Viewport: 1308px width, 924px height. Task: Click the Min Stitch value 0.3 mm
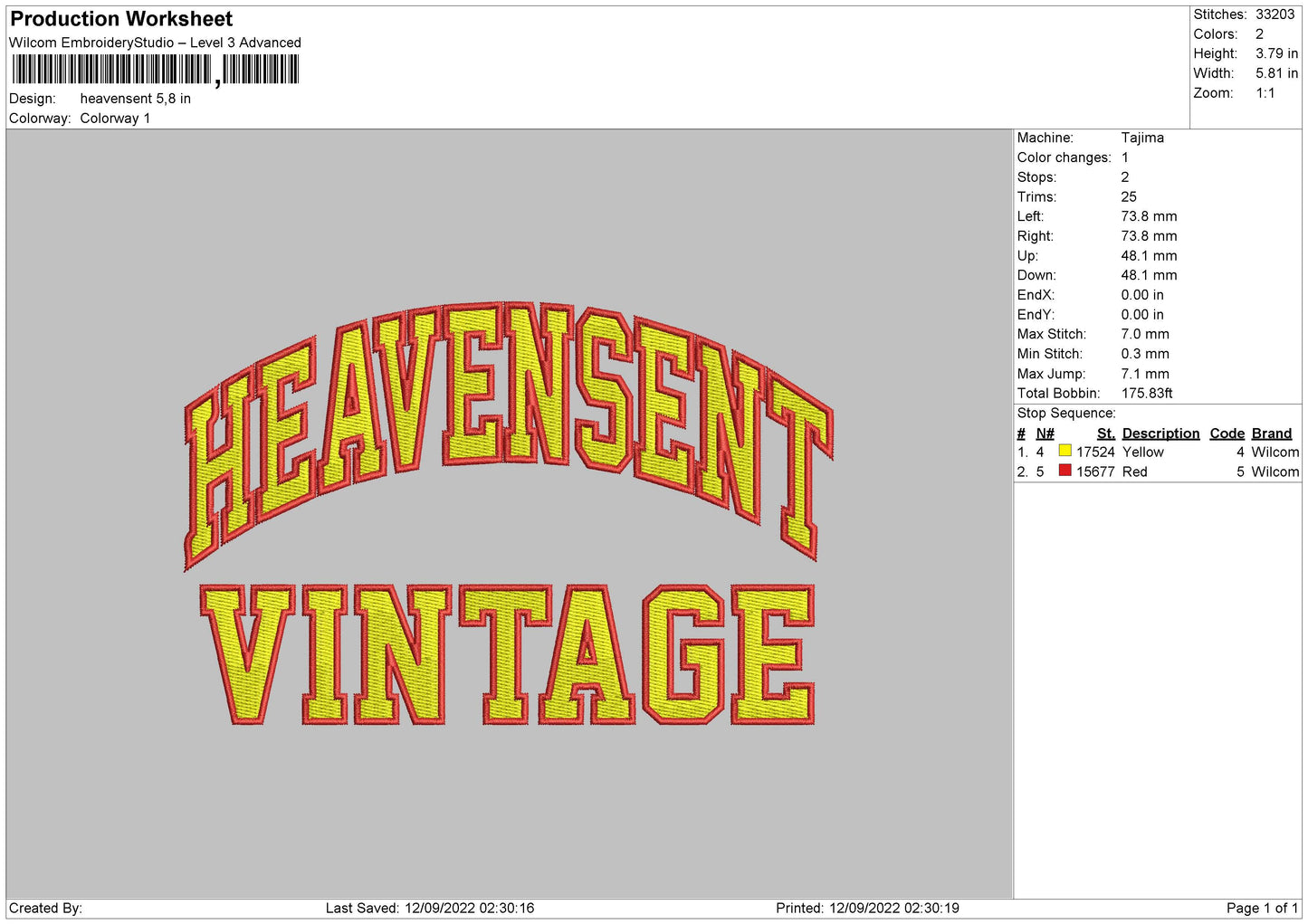coord(1145,354)
